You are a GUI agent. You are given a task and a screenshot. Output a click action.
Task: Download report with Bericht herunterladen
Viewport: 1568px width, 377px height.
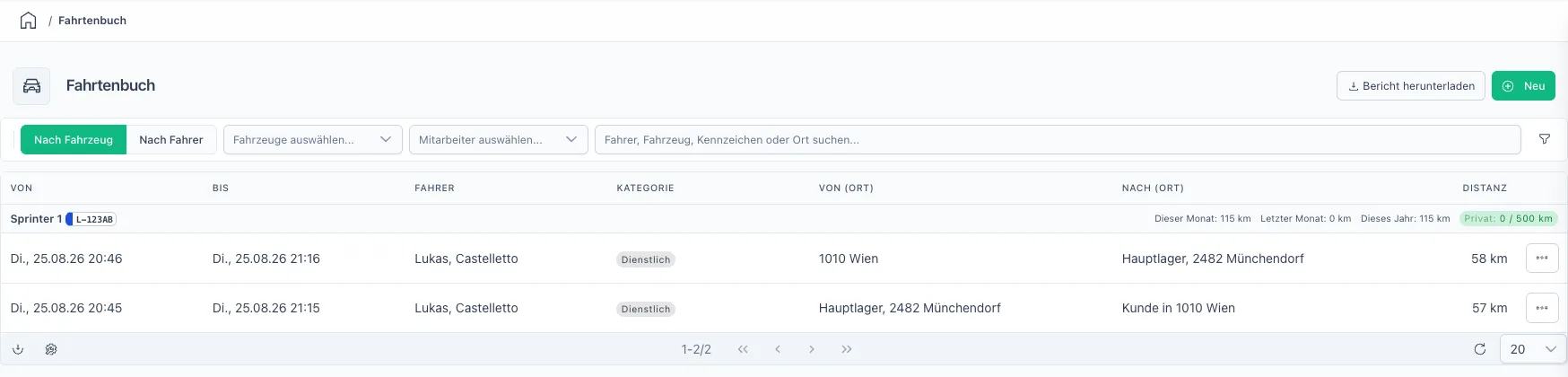[1411, 86]
